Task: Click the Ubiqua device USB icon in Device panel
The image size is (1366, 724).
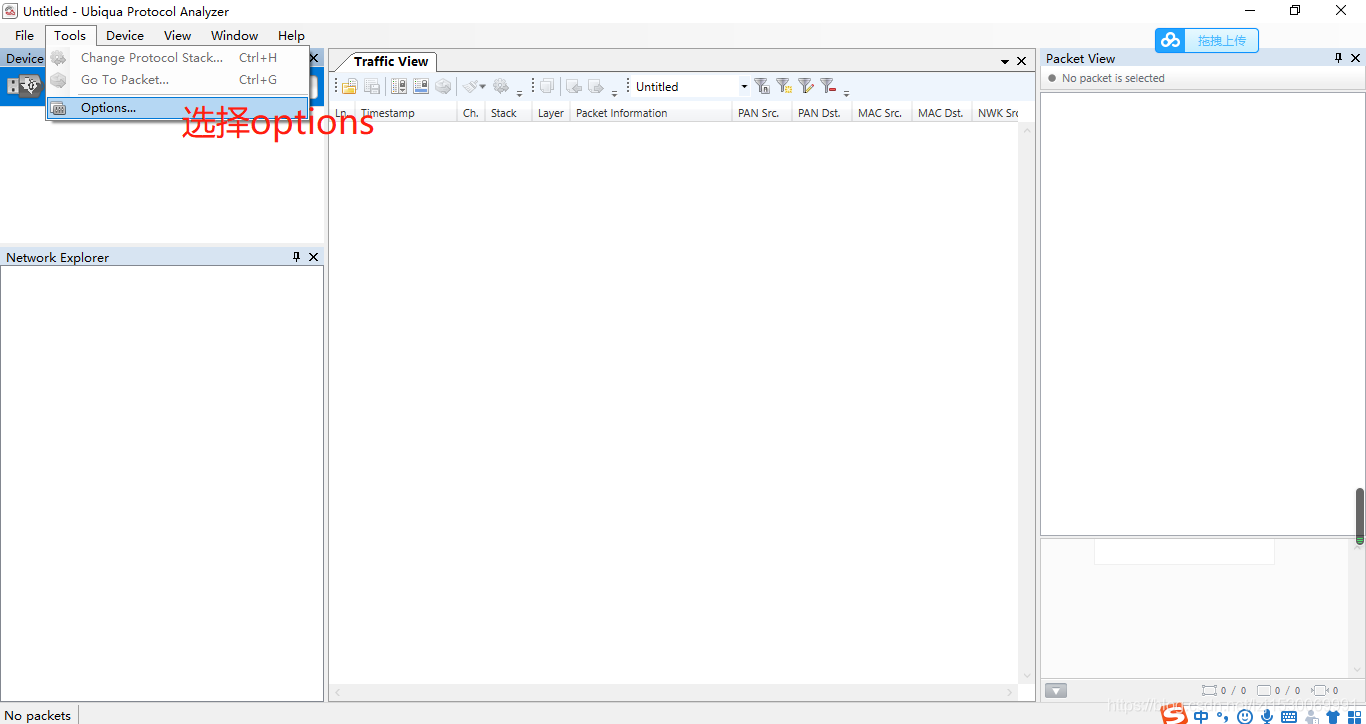Action: click(x=24, y=86)
